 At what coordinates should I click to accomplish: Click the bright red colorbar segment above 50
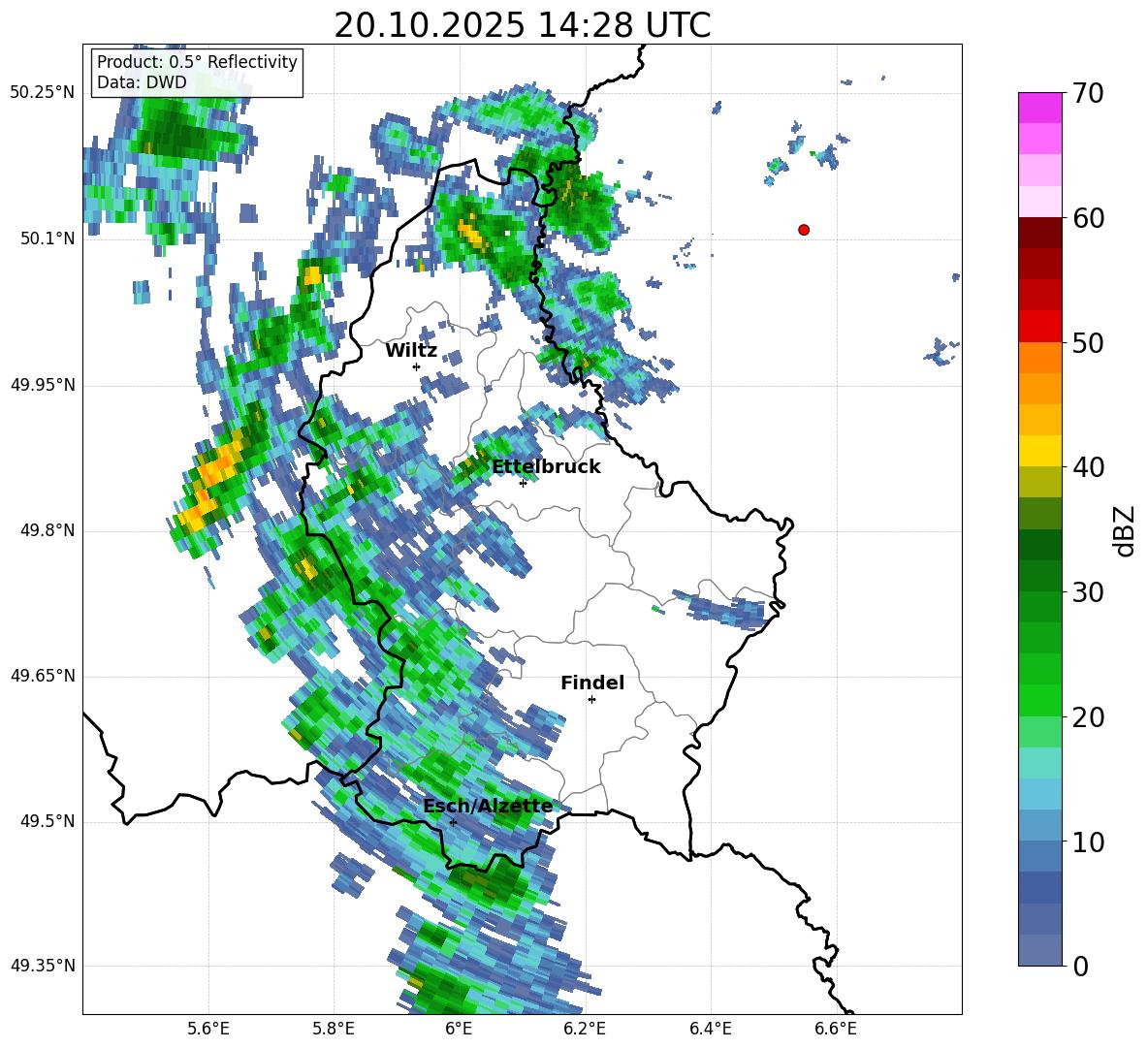(x=1039, y=327)
